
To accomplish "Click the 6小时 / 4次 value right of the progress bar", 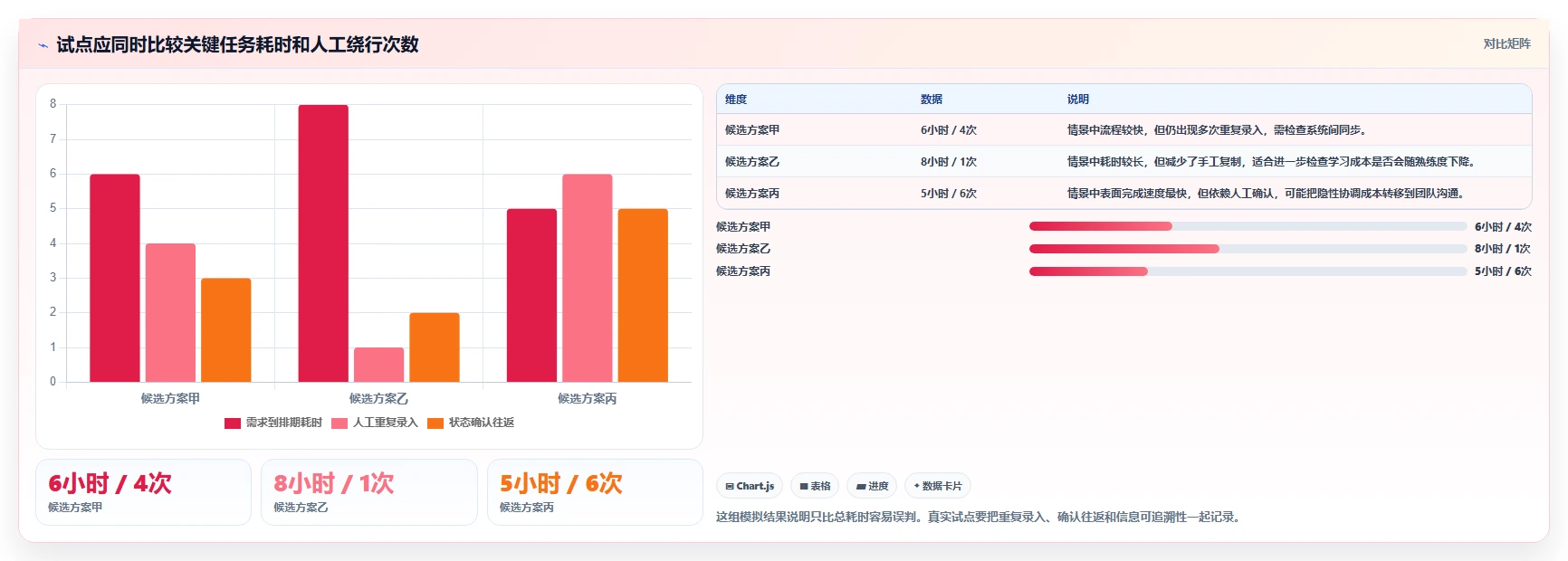I will (1503, 227).
